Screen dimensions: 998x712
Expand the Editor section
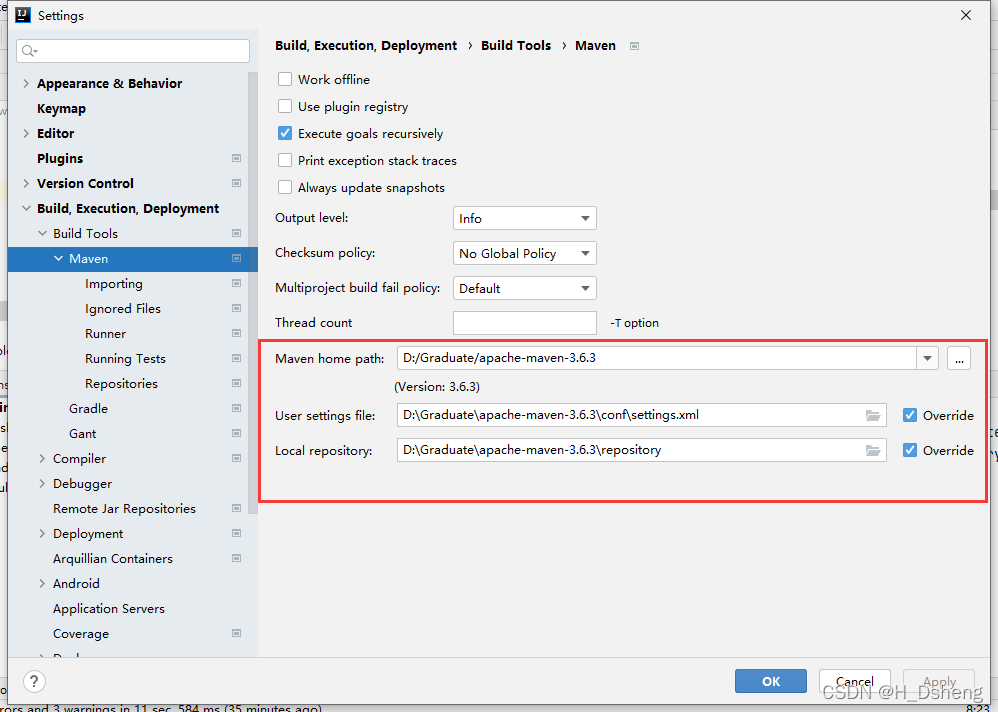[x=26, y=134]
